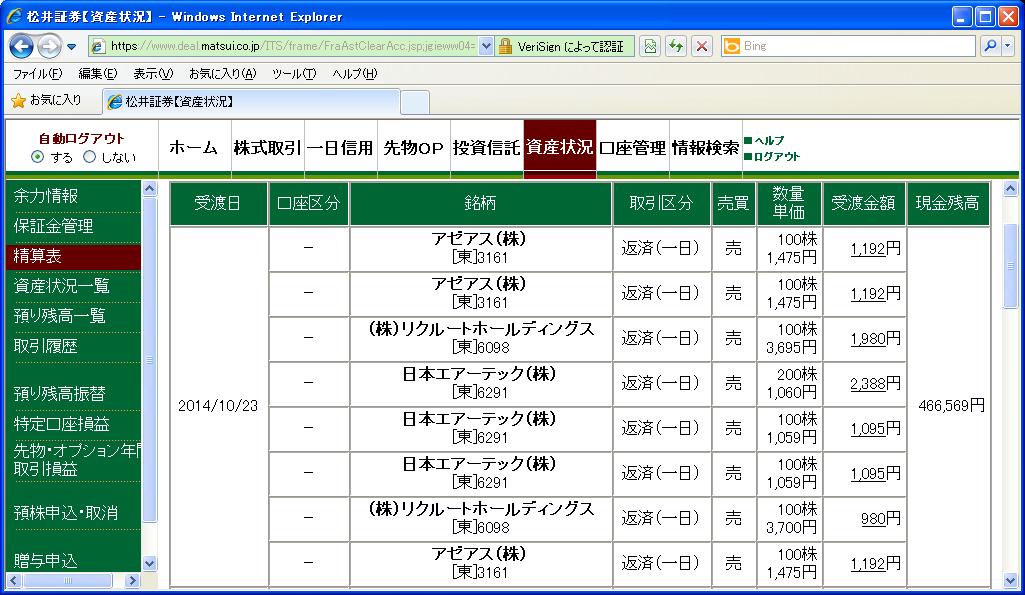1025x595 pixels.
Task: Click the Internet Explorer title bar icon
Action: [x=14, y=16]
